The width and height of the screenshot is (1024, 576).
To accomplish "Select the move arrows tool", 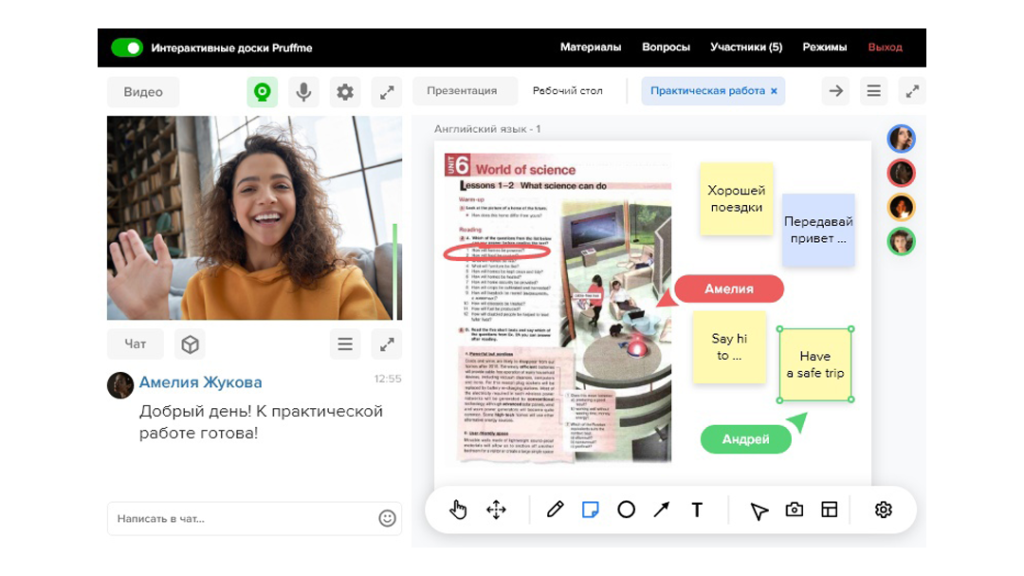I will (x=496, y=510).
